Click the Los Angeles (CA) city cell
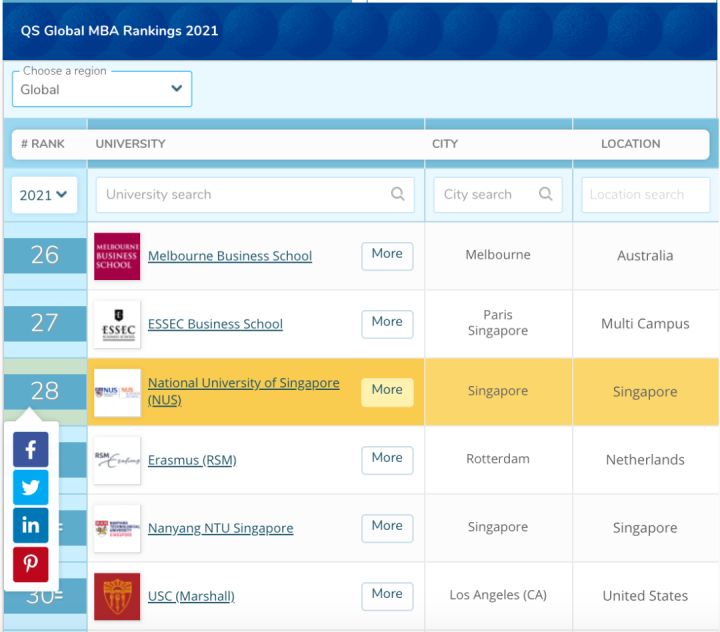The height and width of the screenshot is (632, 720). point(498,595)
